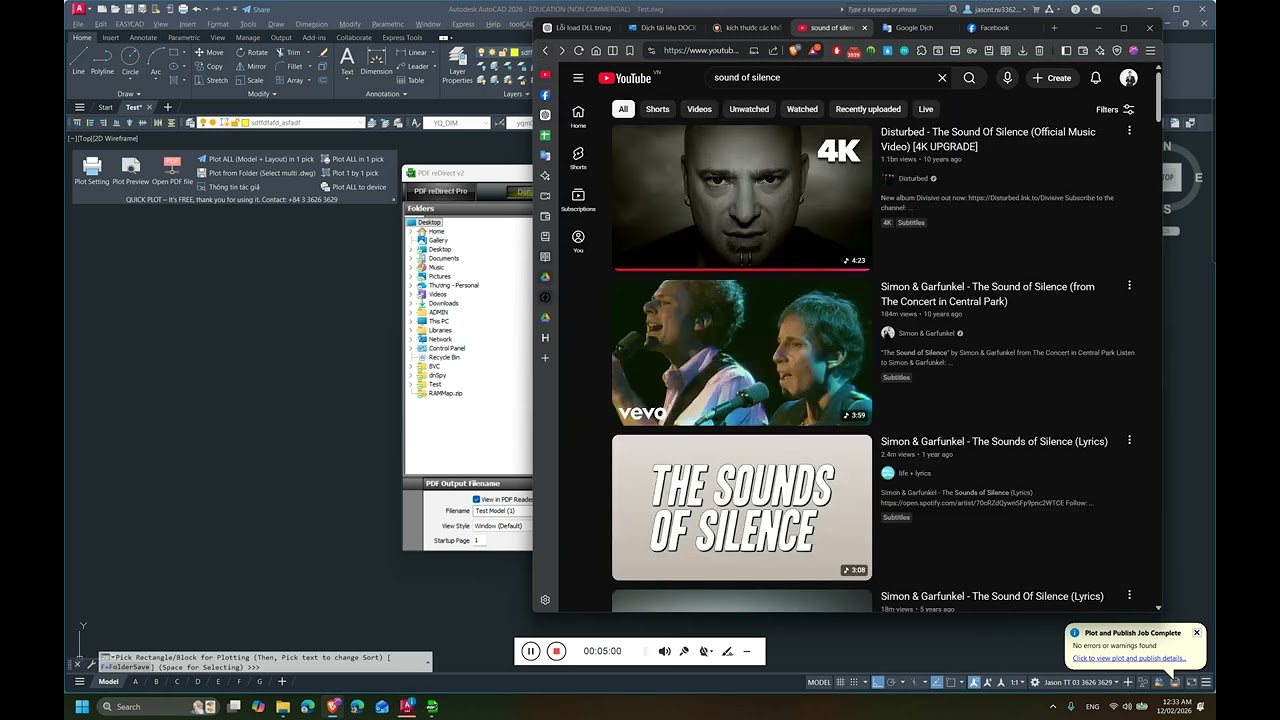Screen dimensions: 1280x720
Task: Open Plot Preview
Action: 131,171
